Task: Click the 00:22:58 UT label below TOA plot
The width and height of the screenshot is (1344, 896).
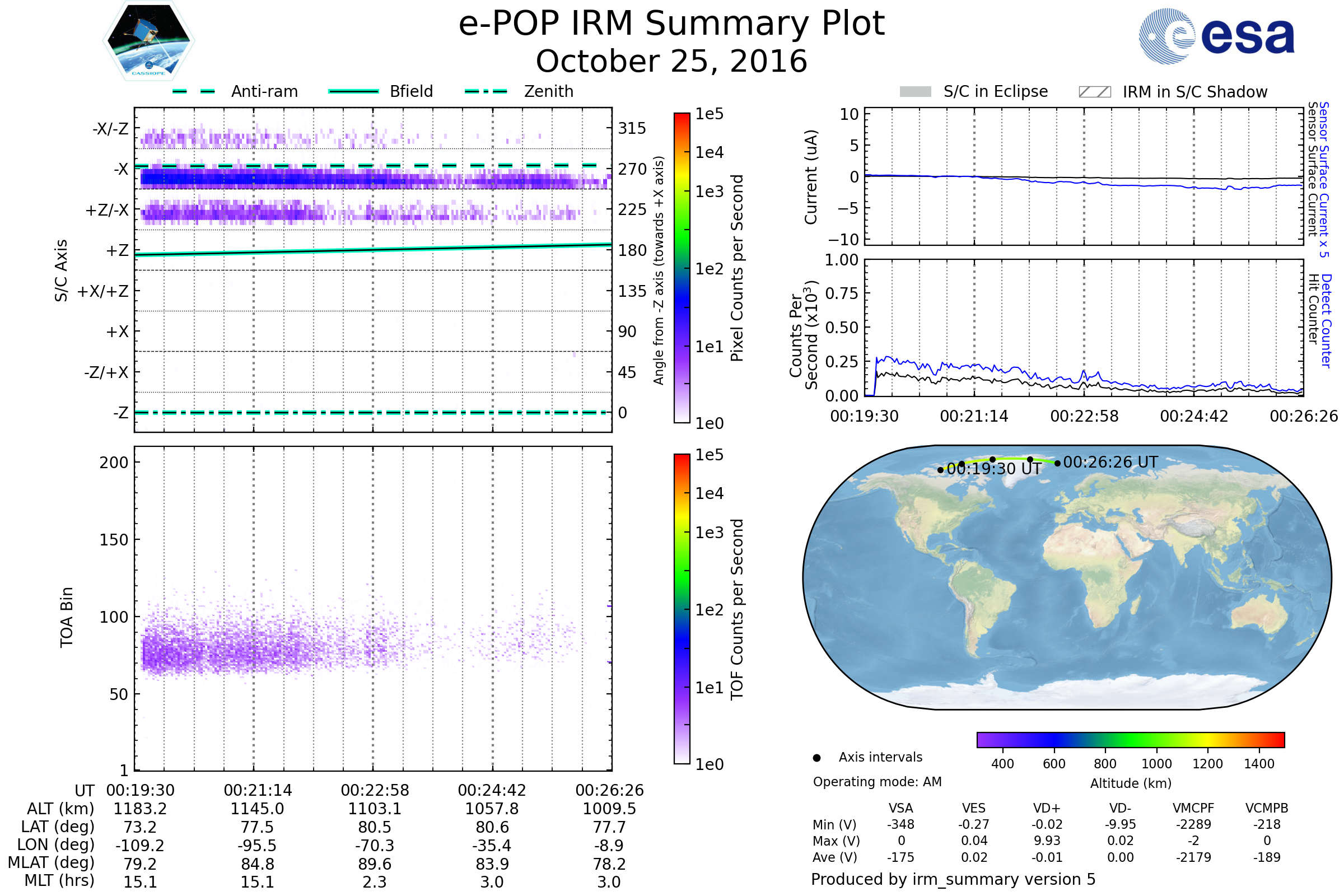Action: coord(375,790)
